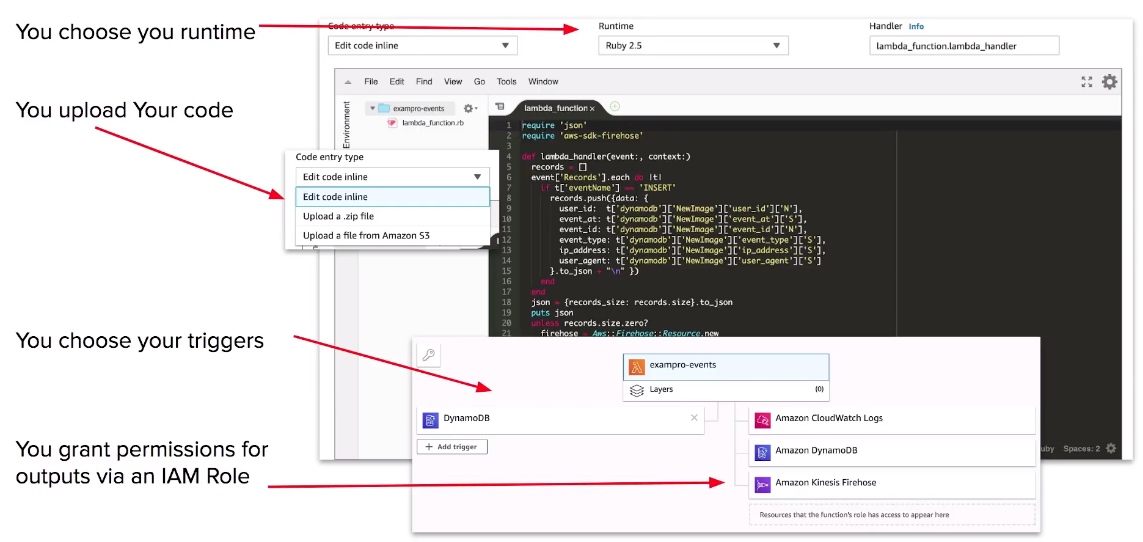The image size is (1143, 542).
Task: Open the Find menu
Action: [424, 82]
